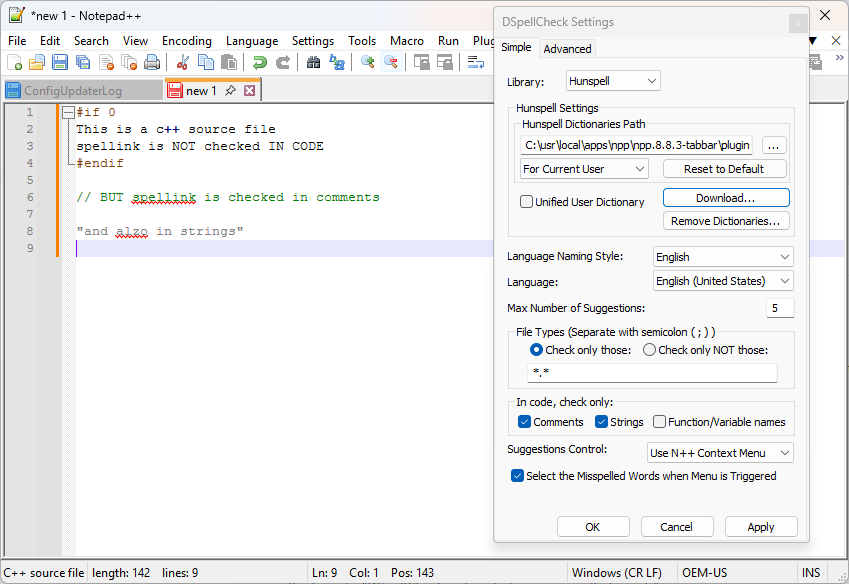Click the New file toolbar icon
This screenshot has height=584, width=849.
coord(15,63)
